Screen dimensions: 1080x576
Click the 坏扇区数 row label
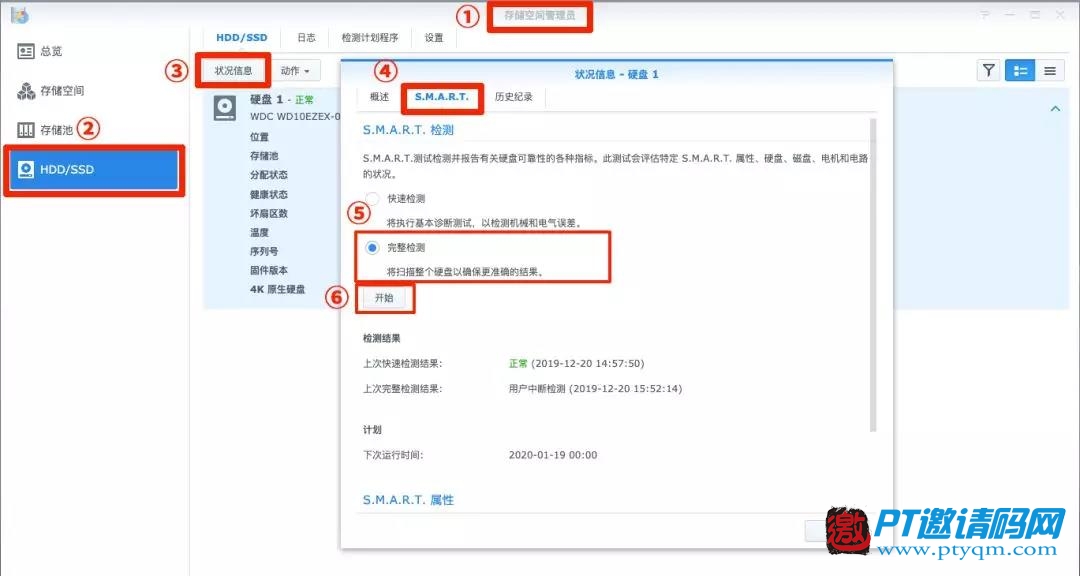269,214
